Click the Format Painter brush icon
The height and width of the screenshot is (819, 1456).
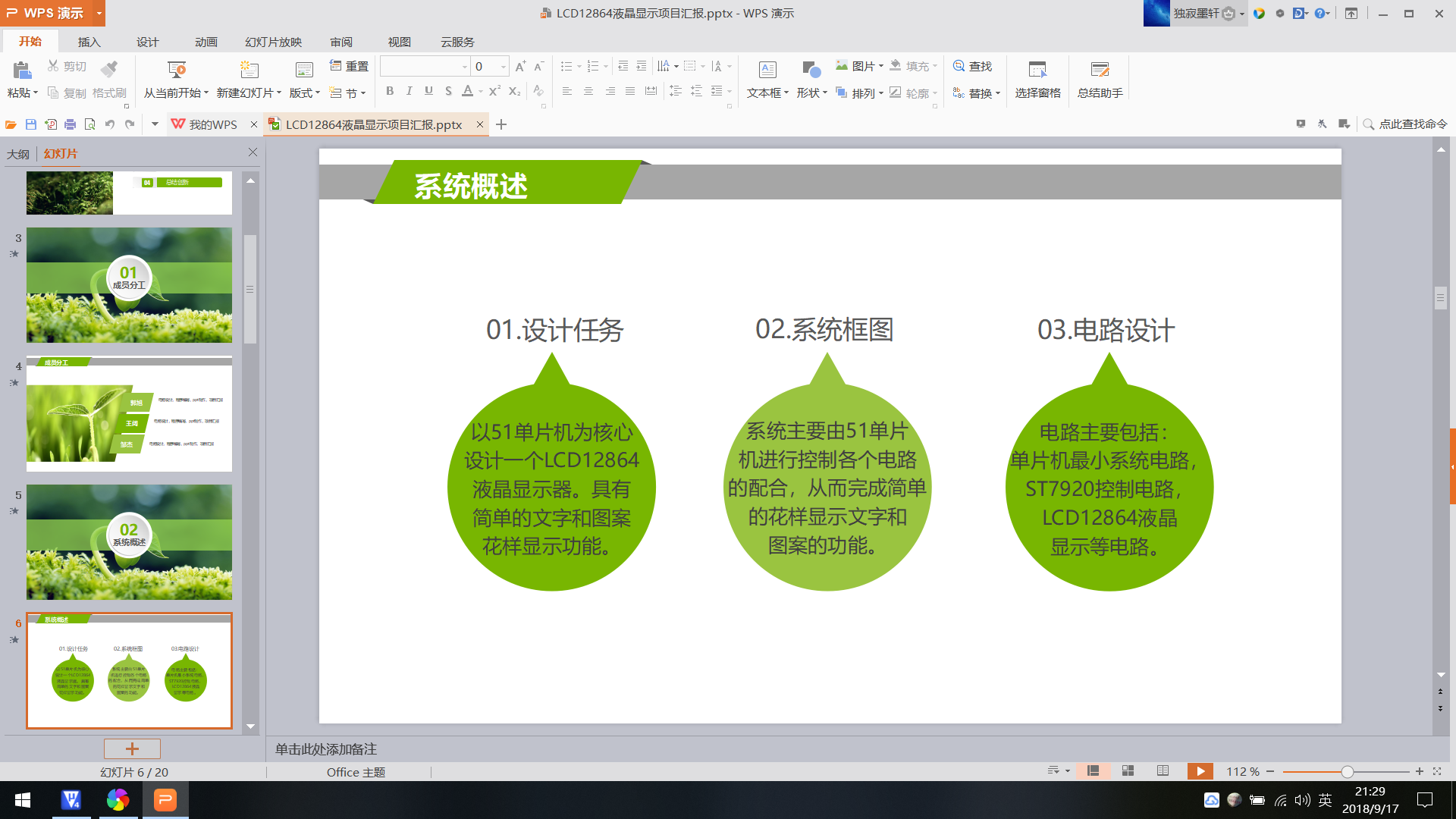[109, 70]
